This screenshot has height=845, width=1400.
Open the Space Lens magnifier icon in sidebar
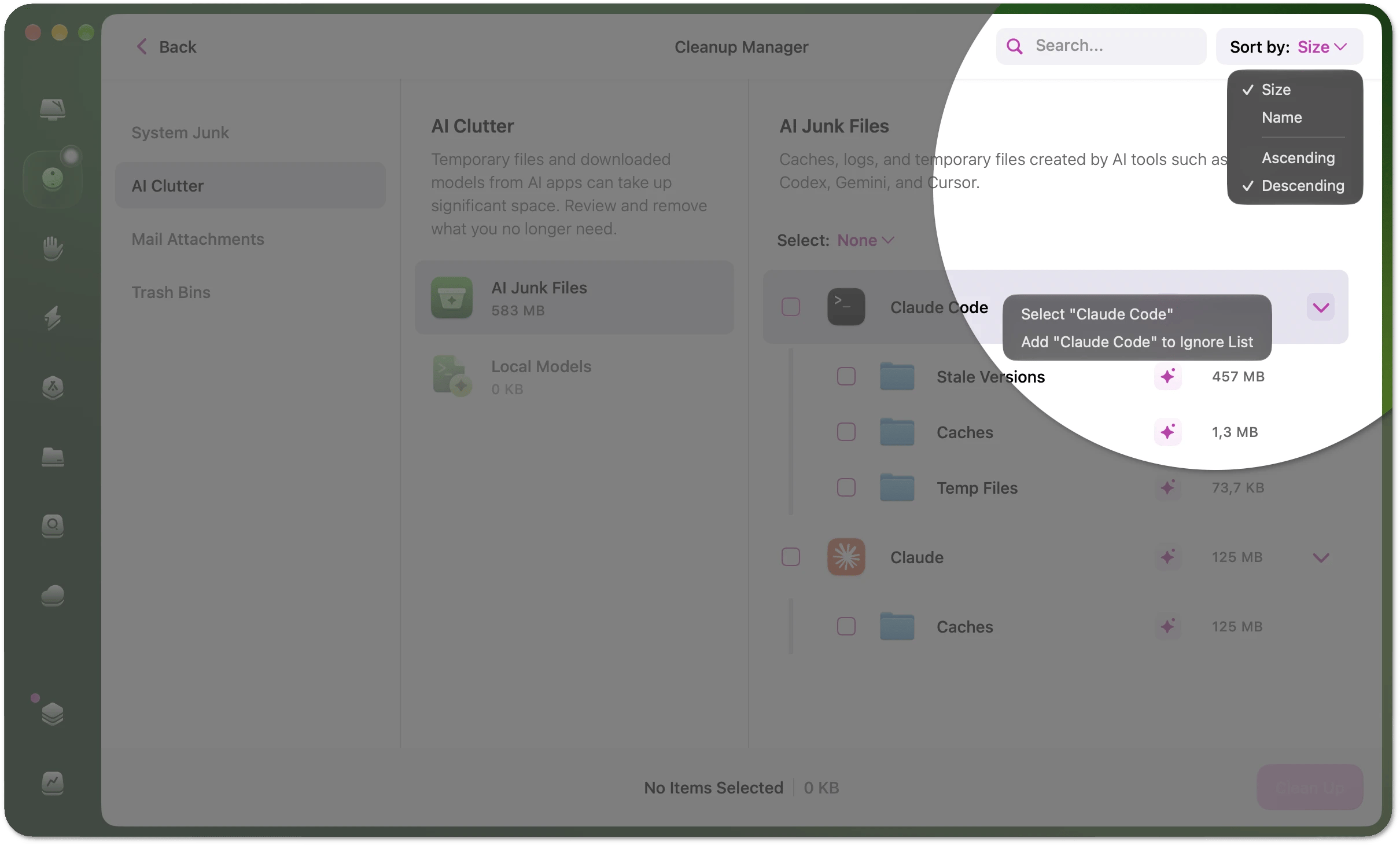click(52, 526)
